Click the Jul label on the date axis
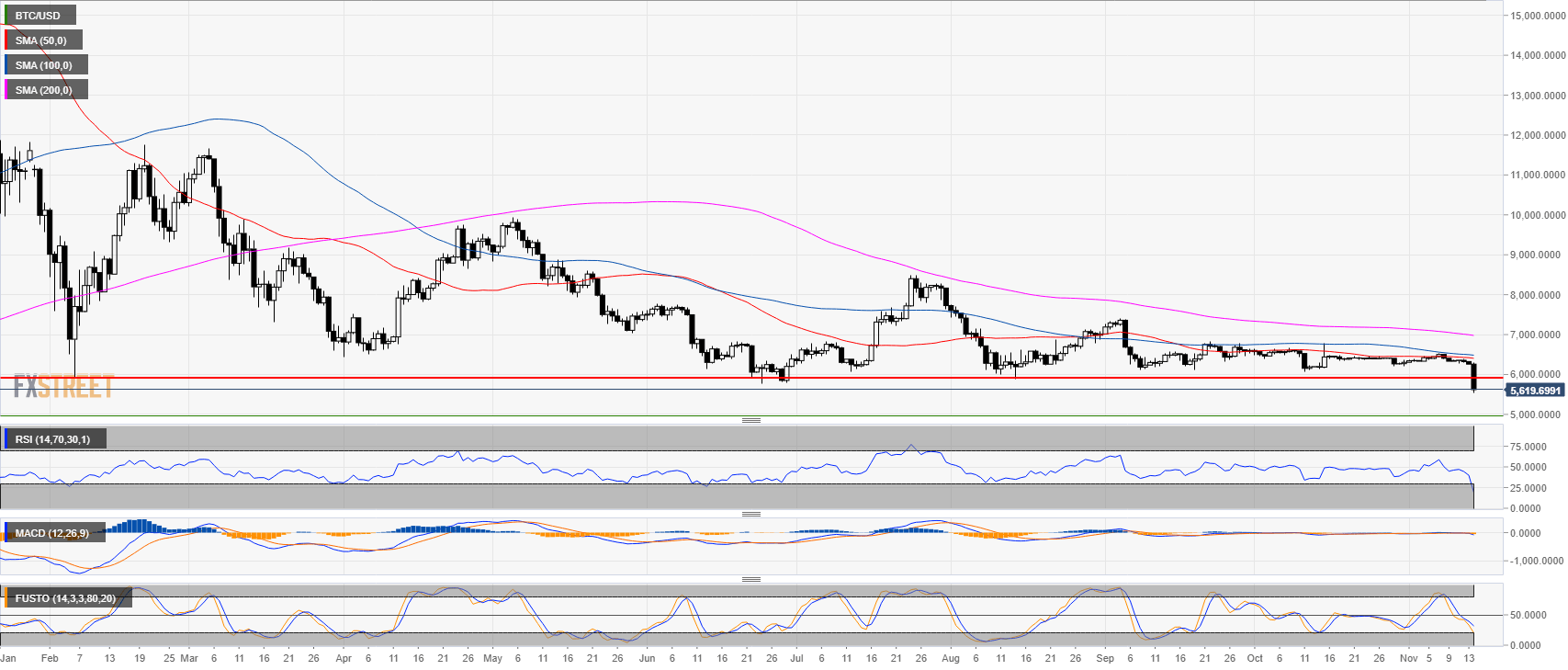The height and width of the screenshot is (670, 1568). point(795,658)
